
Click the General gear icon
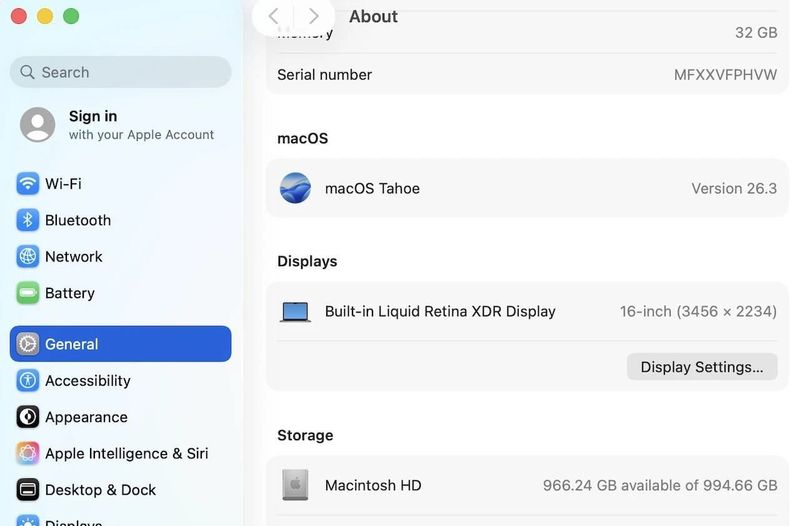(28, 344)
